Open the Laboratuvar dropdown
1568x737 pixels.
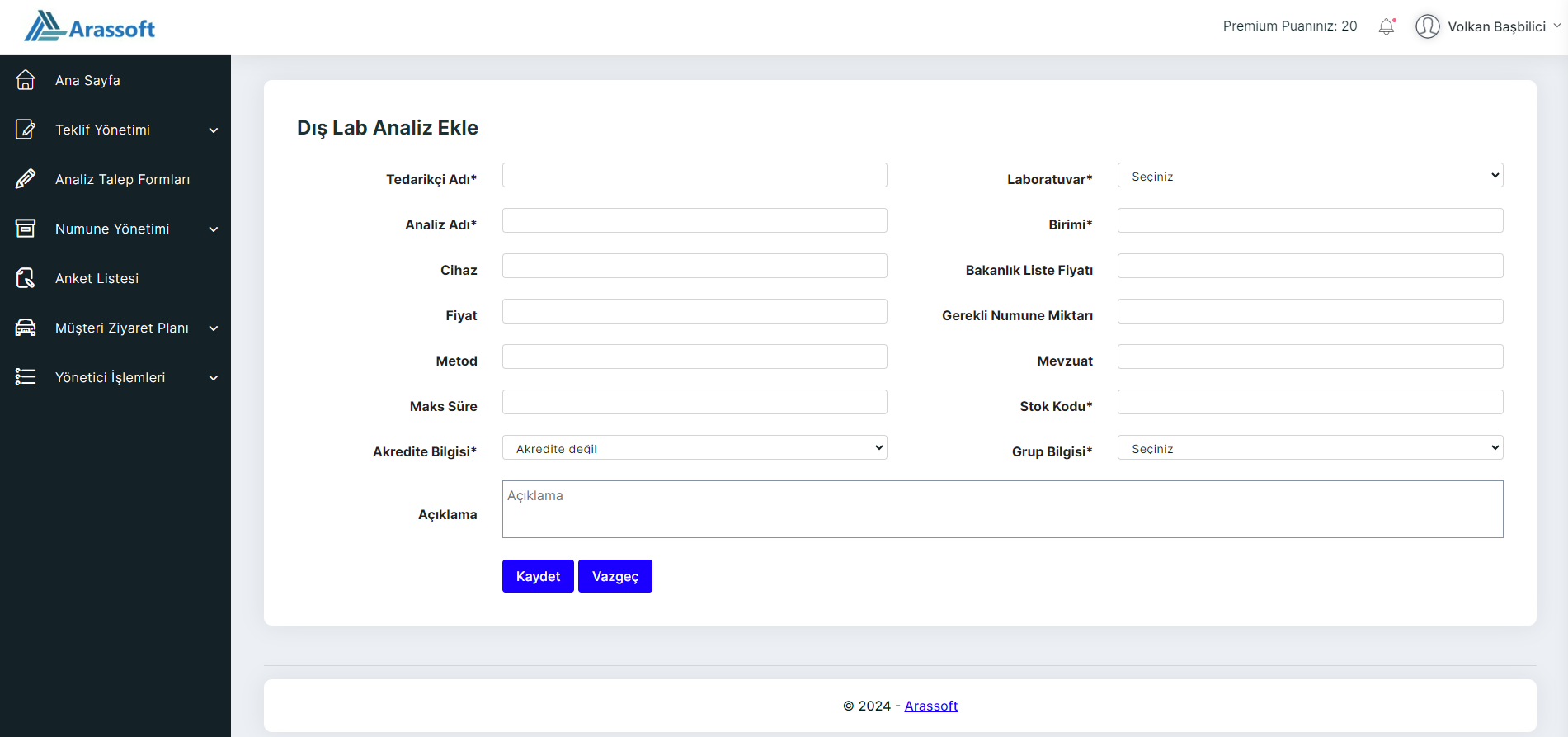tap(1310, 175)
